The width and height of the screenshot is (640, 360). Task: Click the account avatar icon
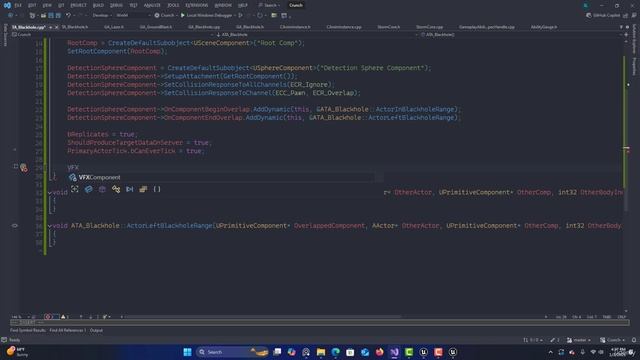(x=586, y=5)
